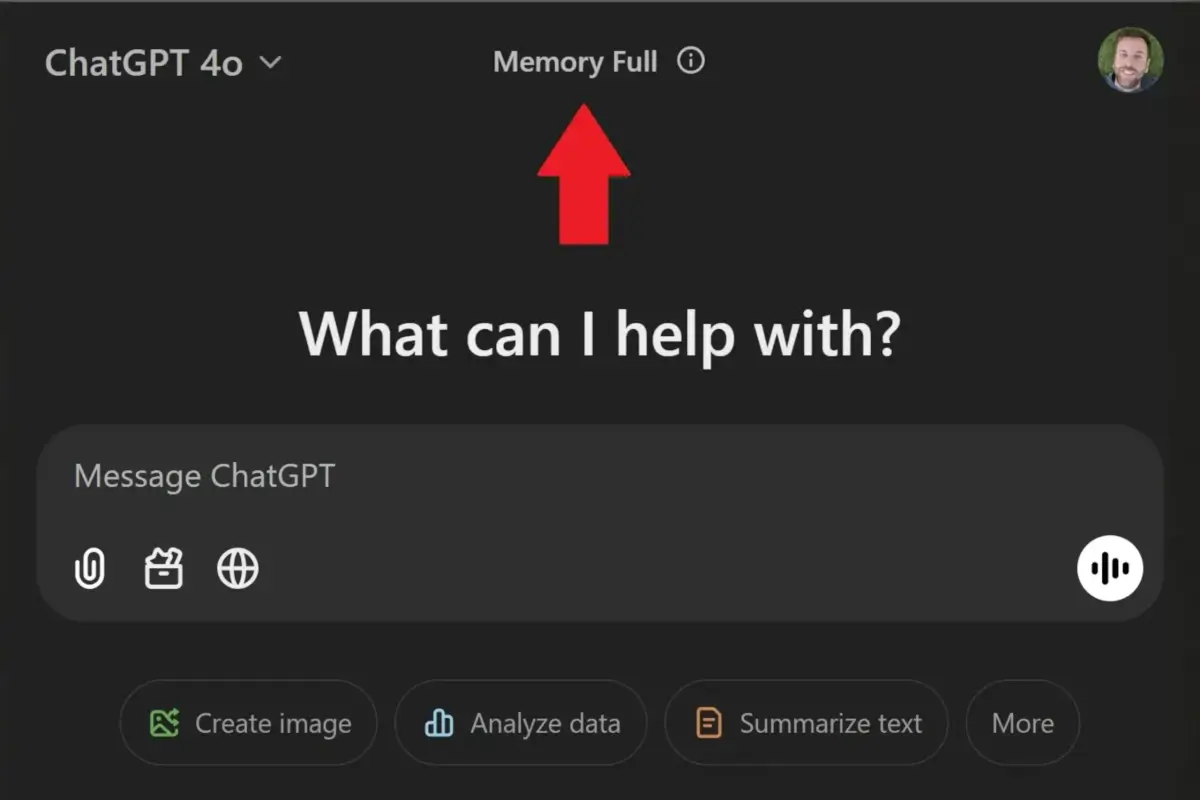Open the user profile avatar menu
1200x800 pixels.
coord(1130,60)
